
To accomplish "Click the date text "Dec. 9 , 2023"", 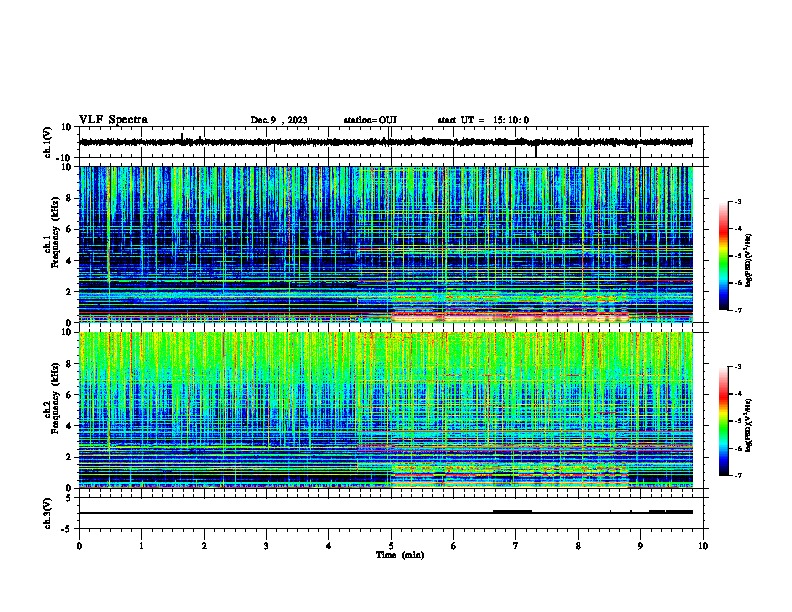I will (x=279, y=120).
